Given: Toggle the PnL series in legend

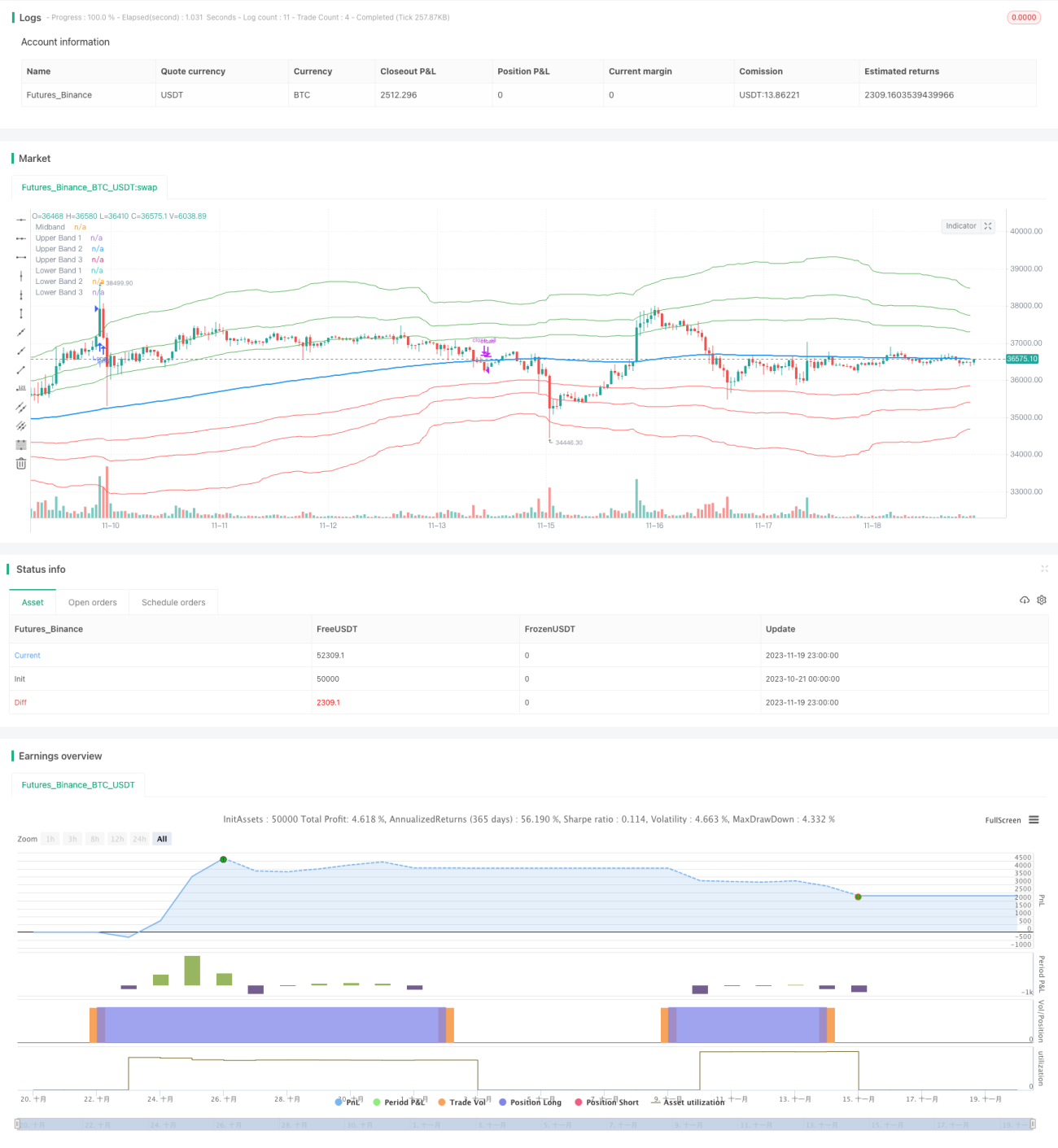Looking at the screenshot, I should tap(348, 1102).
